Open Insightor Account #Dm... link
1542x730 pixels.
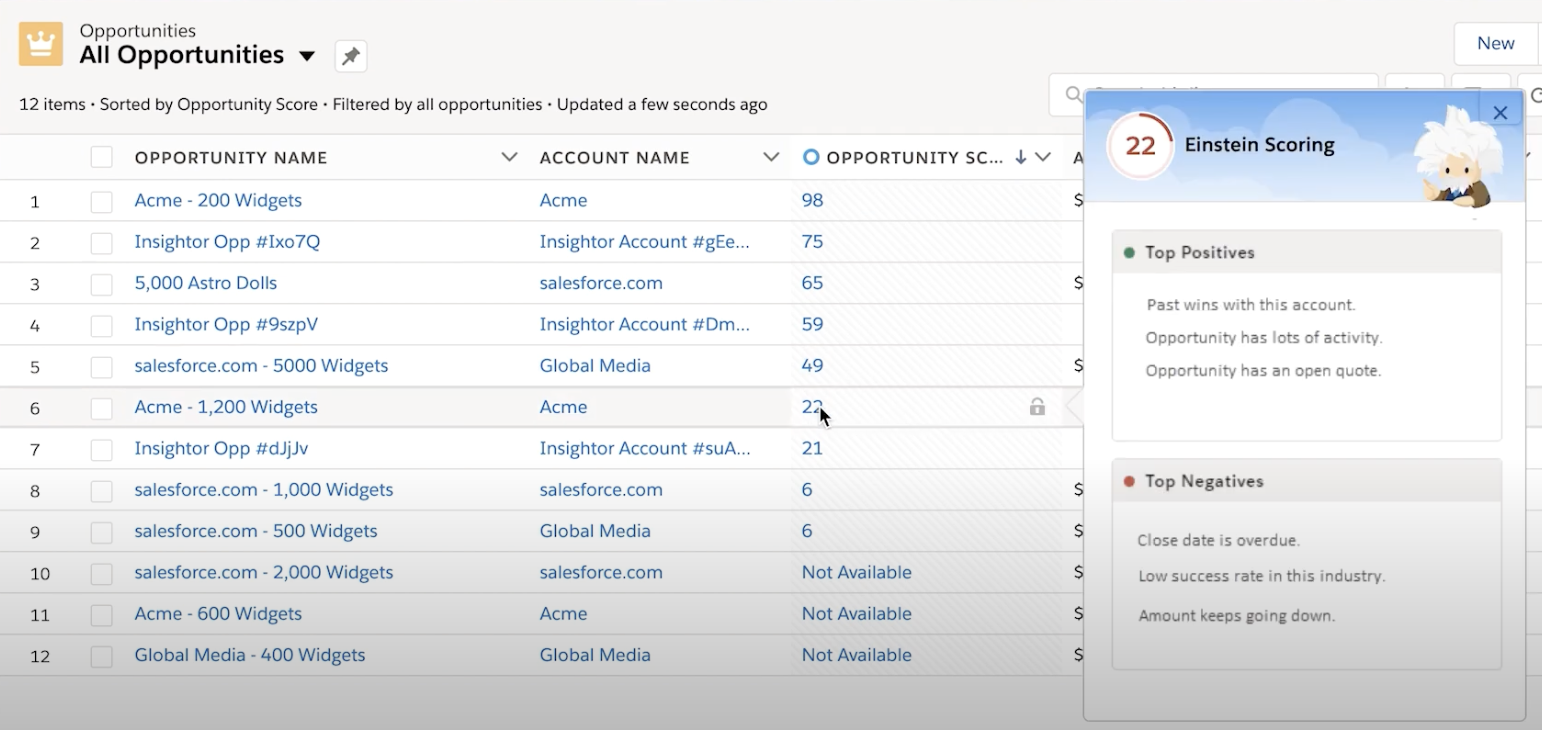click(x=645, y=324)
